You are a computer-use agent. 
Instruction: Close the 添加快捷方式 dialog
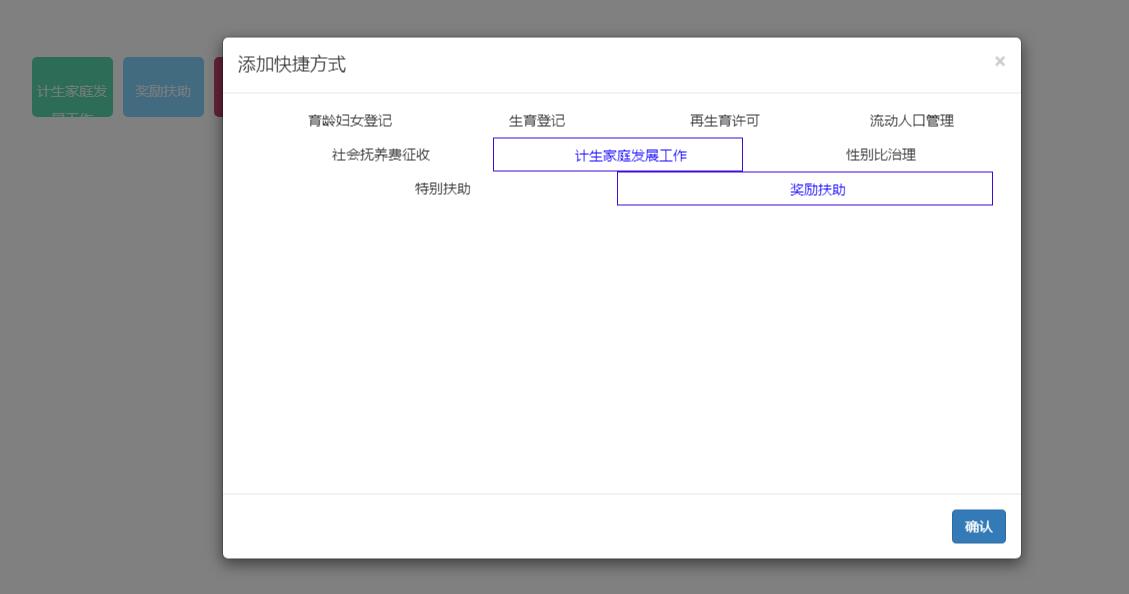[999, 62]
